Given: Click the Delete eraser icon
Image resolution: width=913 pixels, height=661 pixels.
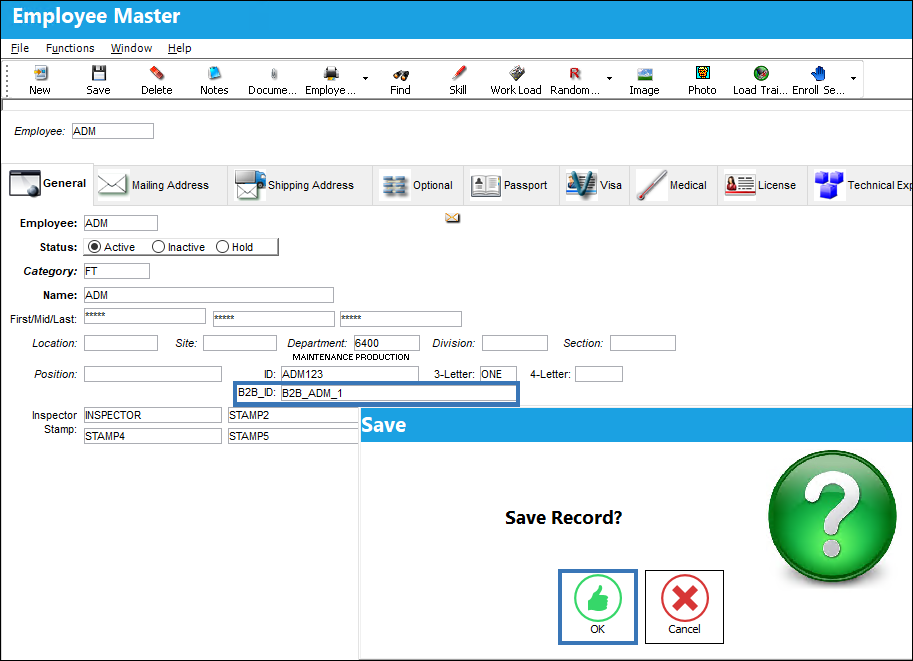Looking at the screenshot, I should (x=157, y=73).
